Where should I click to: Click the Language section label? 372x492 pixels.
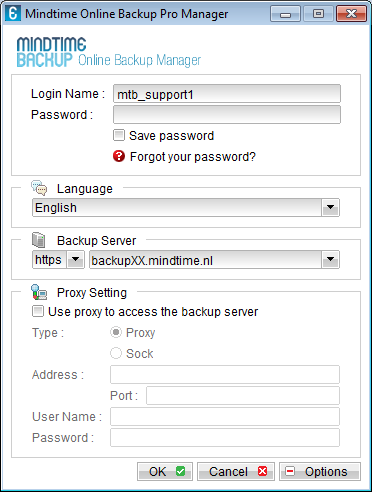(x=85, y=189)
